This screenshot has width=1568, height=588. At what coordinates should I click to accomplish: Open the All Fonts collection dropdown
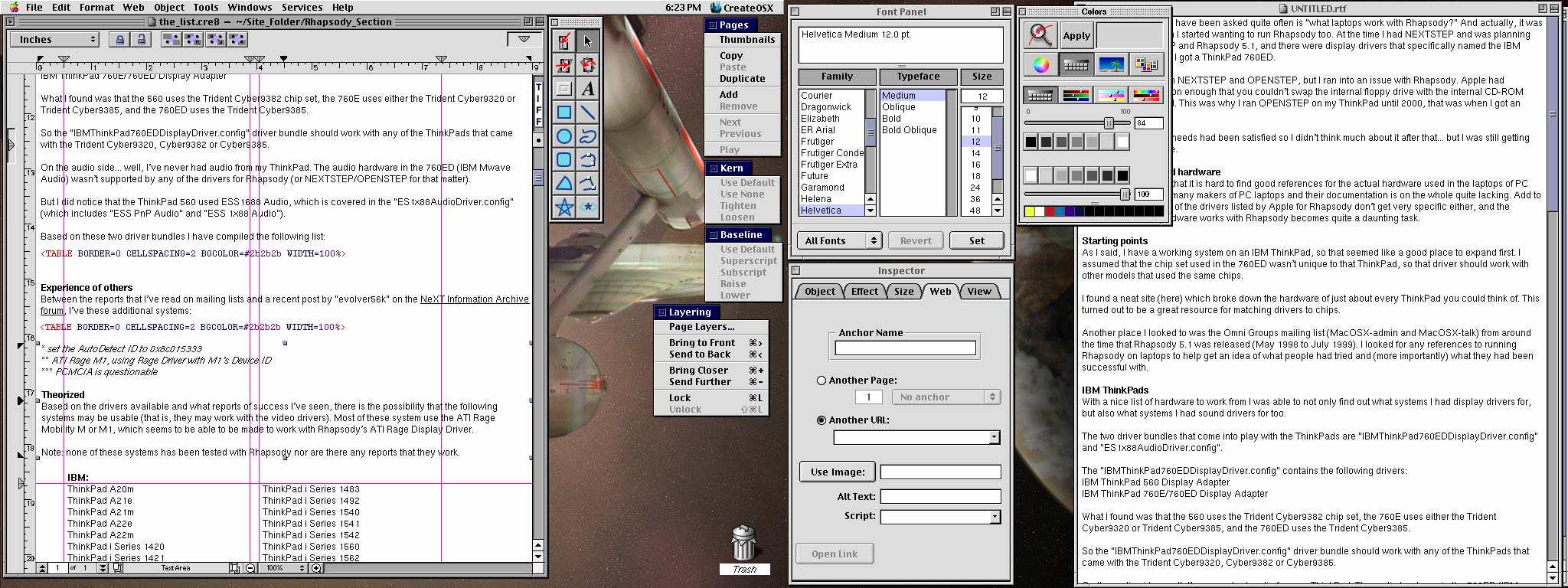(x=839, y=240)
